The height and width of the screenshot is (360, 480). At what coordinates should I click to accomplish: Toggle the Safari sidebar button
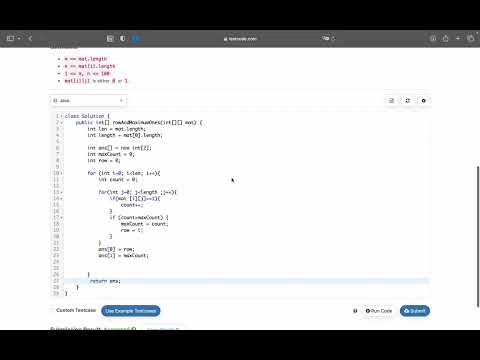point(10,38)
